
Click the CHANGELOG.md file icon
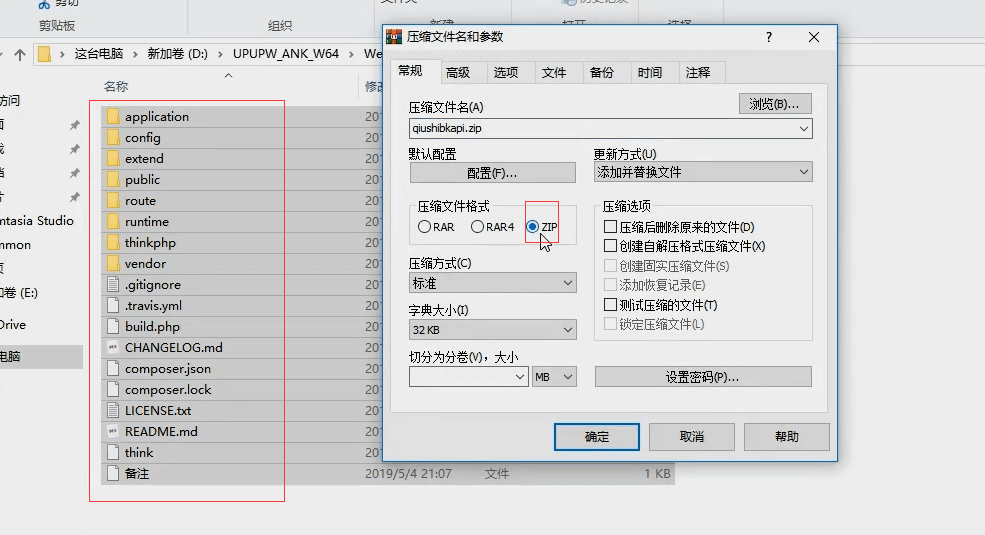(113, 347)
